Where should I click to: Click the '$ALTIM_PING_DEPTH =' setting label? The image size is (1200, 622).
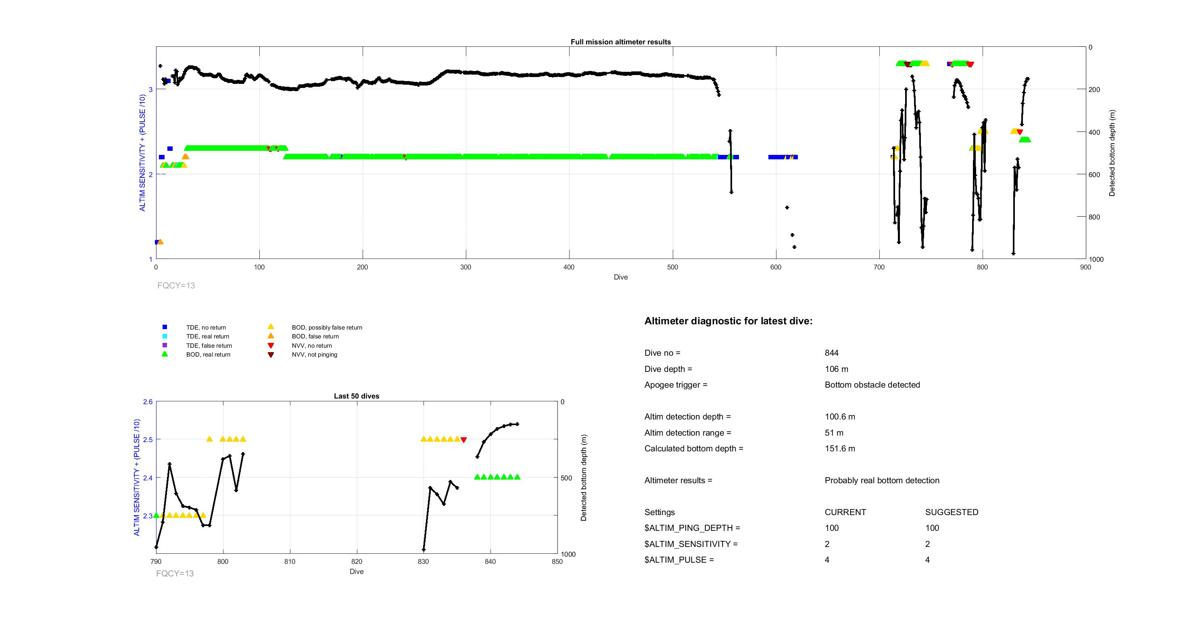click(x=692, y=528)
